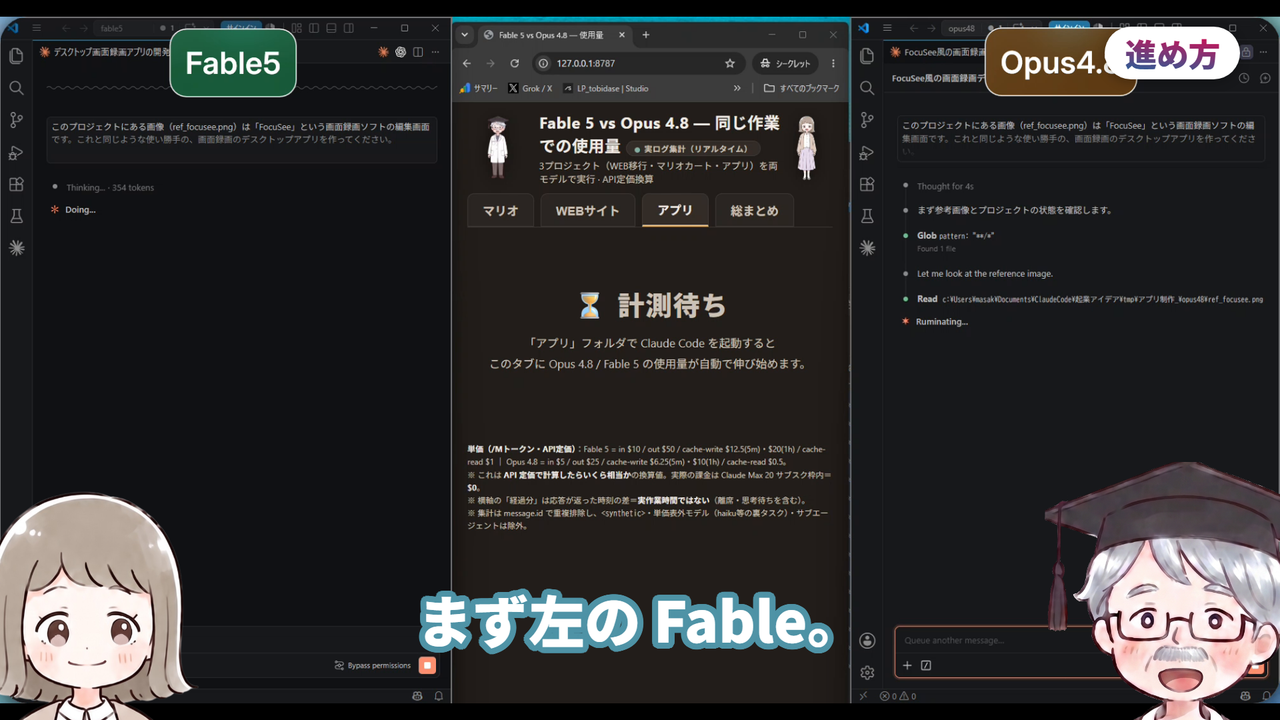Open Search in left Fable5 VS Code window
This screenshot has width=1280, height=720.
pos(16,88)
